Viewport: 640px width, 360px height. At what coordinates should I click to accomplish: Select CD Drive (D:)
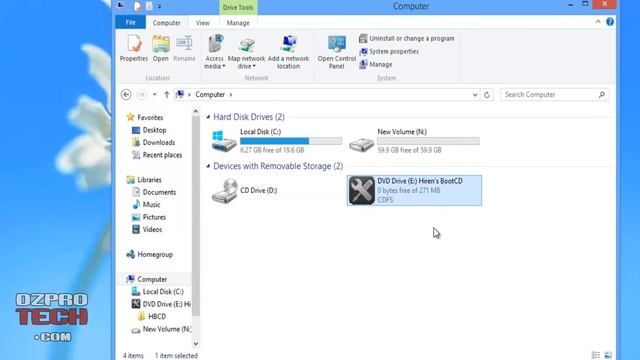point(245,191)
